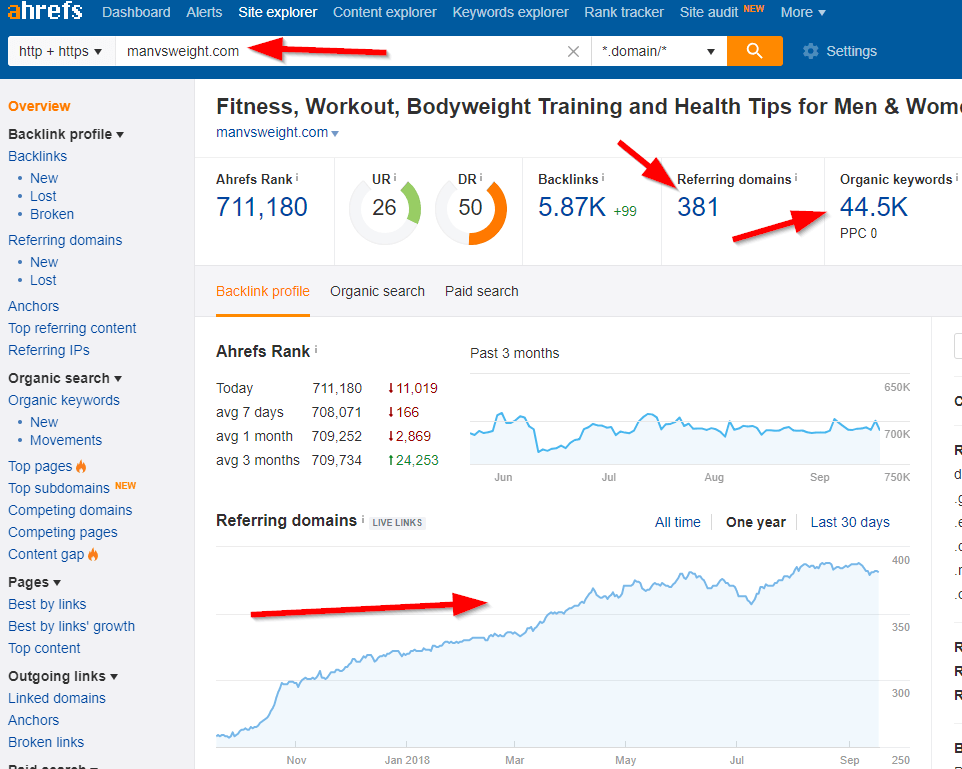The width and height of the screenshot is (962, 769).
Task: Click the Top referring content link
Action: [72, 328]
